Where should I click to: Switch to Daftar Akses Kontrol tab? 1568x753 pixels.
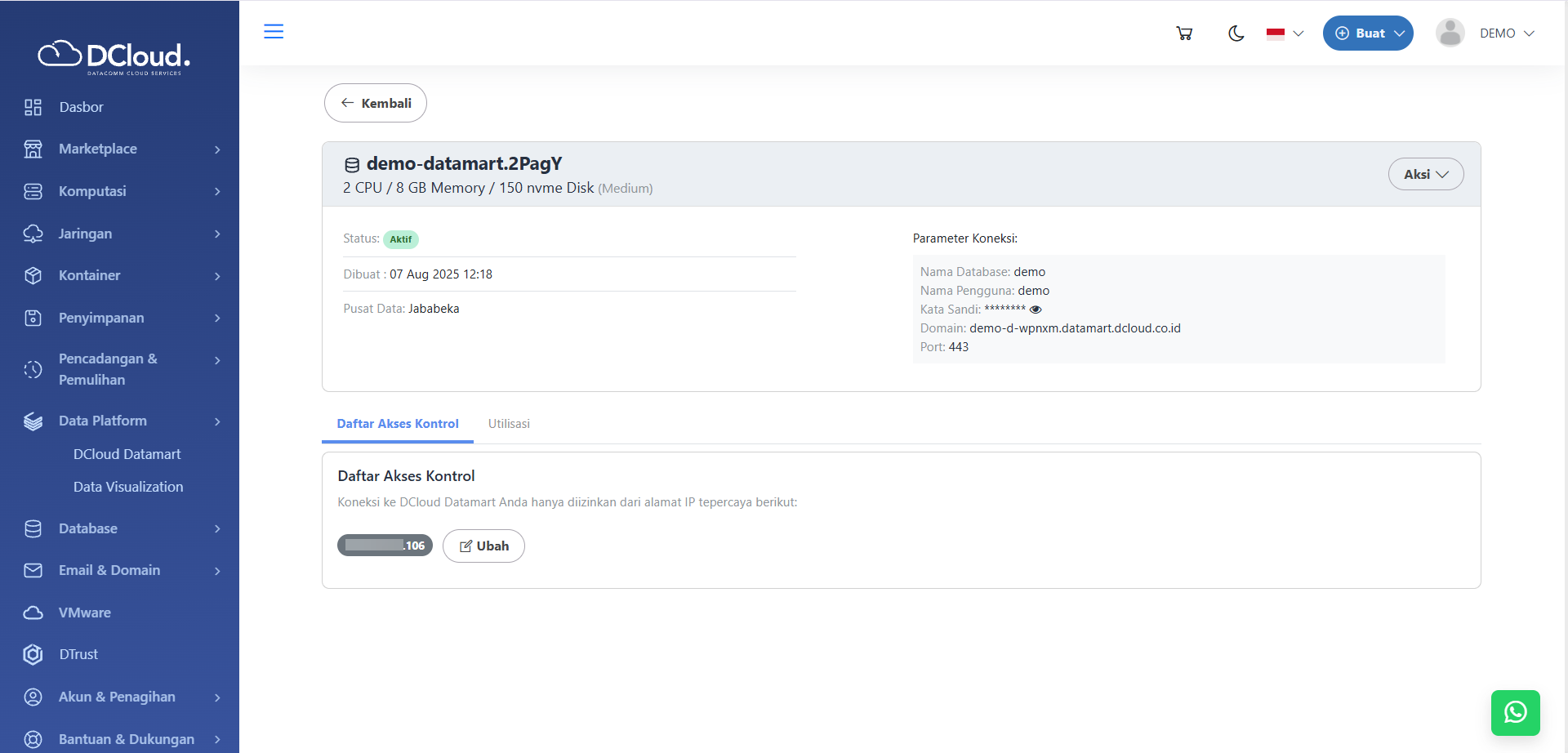pos(398,424)
